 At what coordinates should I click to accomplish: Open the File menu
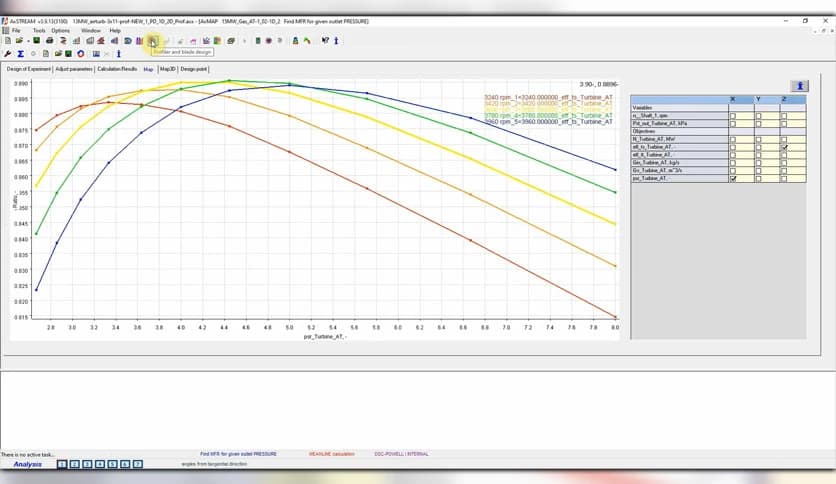pos(16,31)
